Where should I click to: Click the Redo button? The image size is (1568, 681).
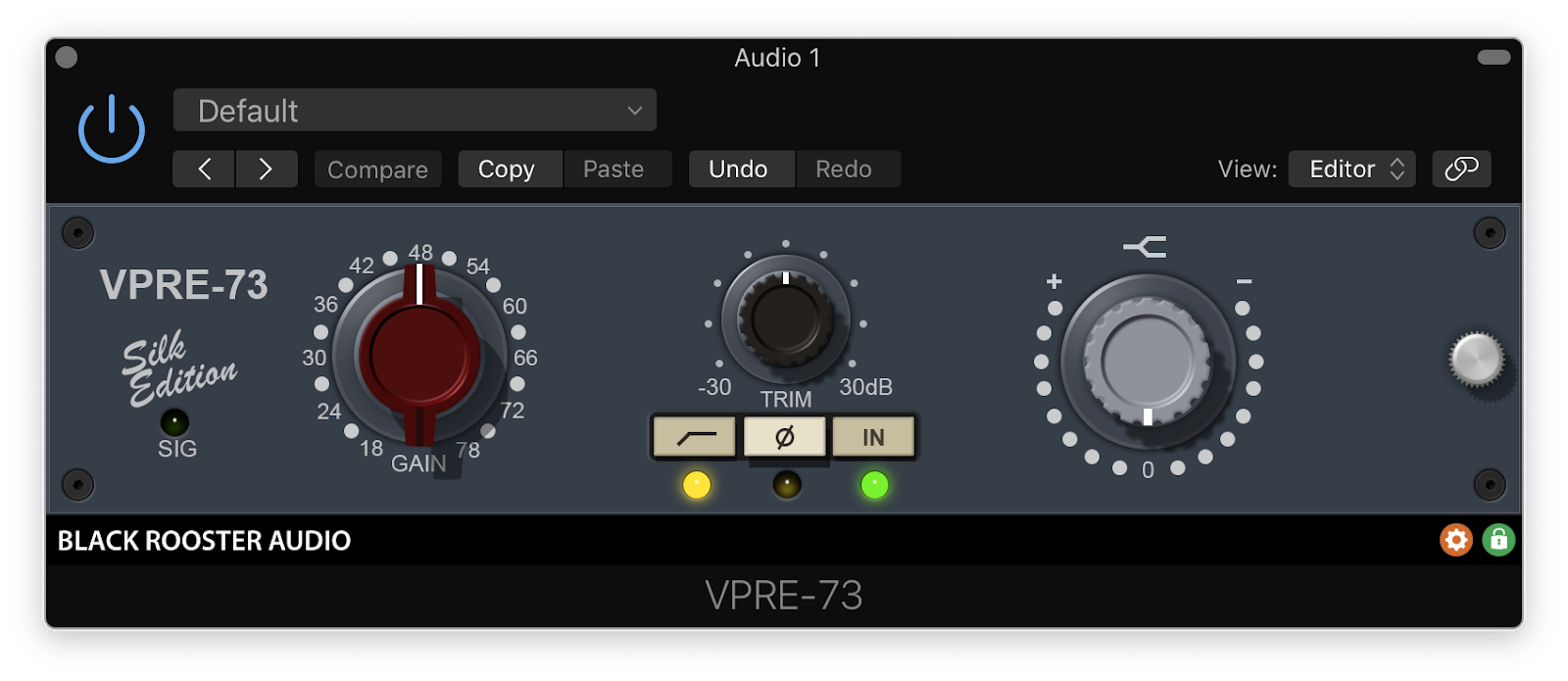point(844,169)
